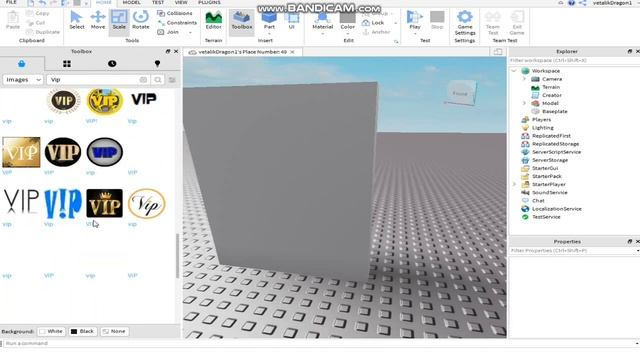The image size is (640, 360).
Task: Click Exit Game icon
Action: tap(517, 22)
